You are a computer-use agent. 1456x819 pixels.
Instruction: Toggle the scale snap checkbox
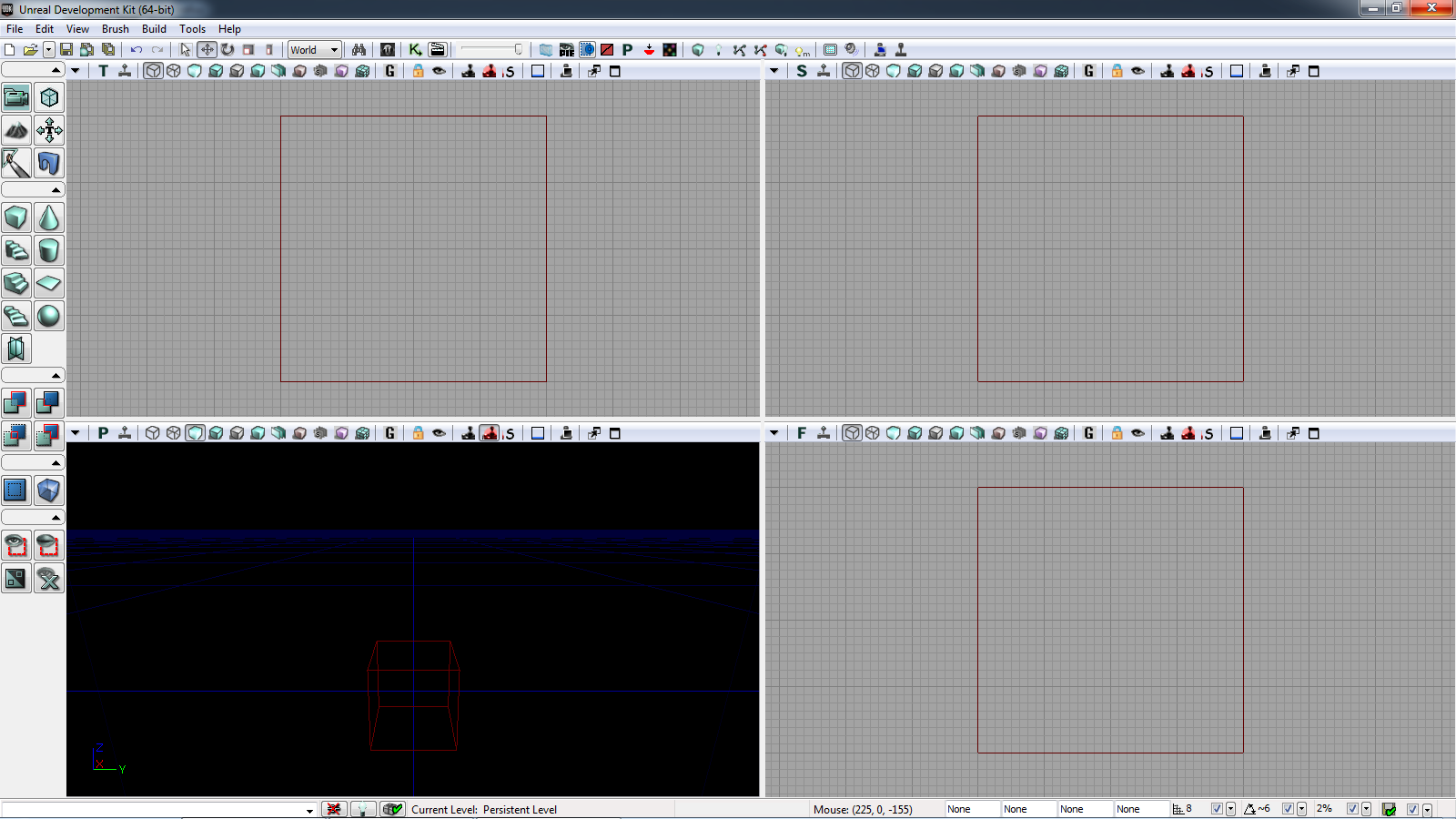click(x=1352, y=809)
